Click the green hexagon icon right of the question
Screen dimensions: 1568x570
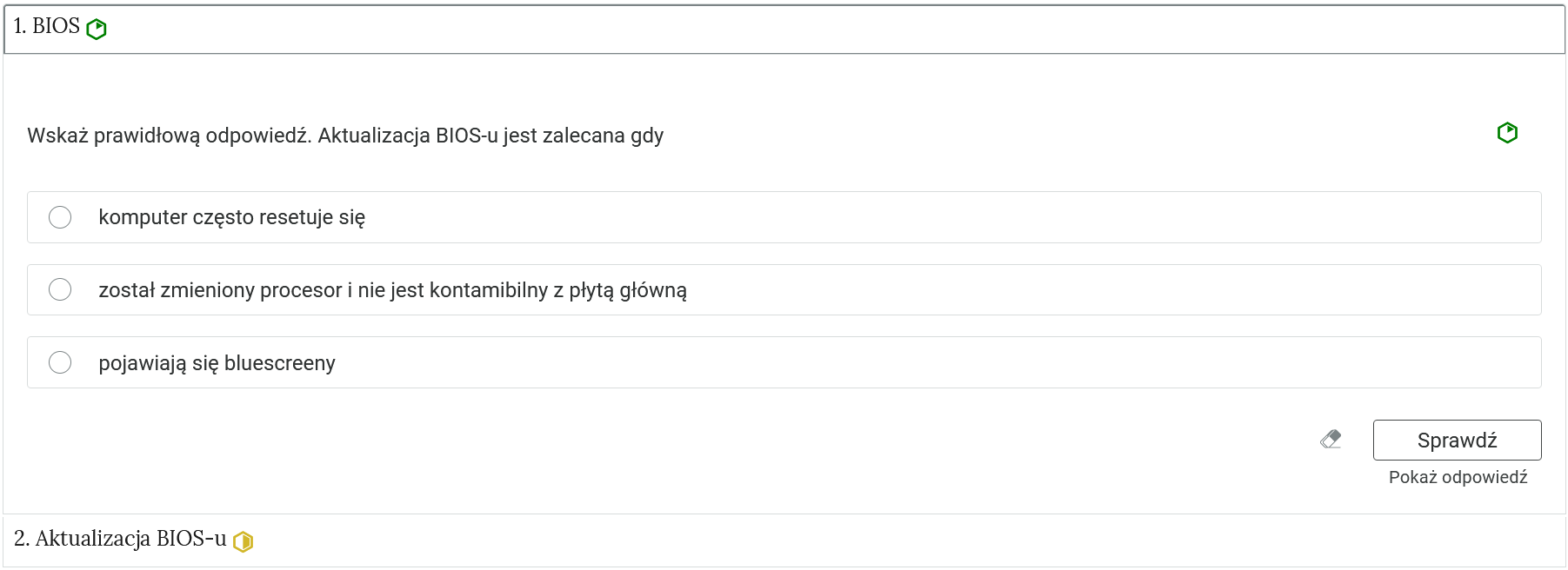pyautogui.click(x=1507, y=133)
